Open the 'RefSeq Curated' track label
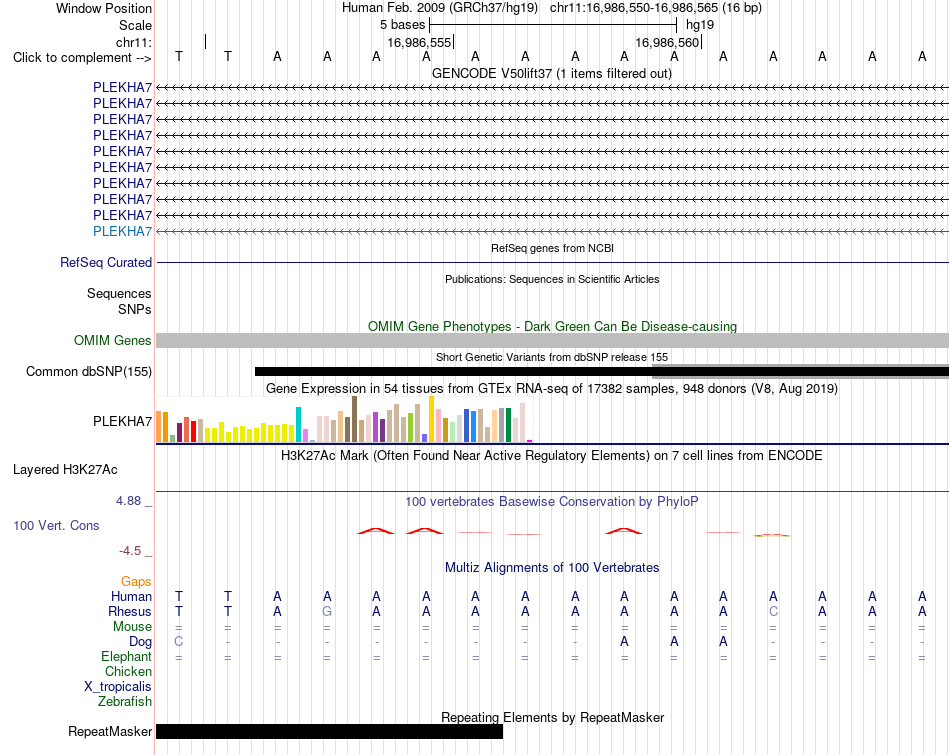The width and height of the screenshot is (950, 755). click(106, 262)
